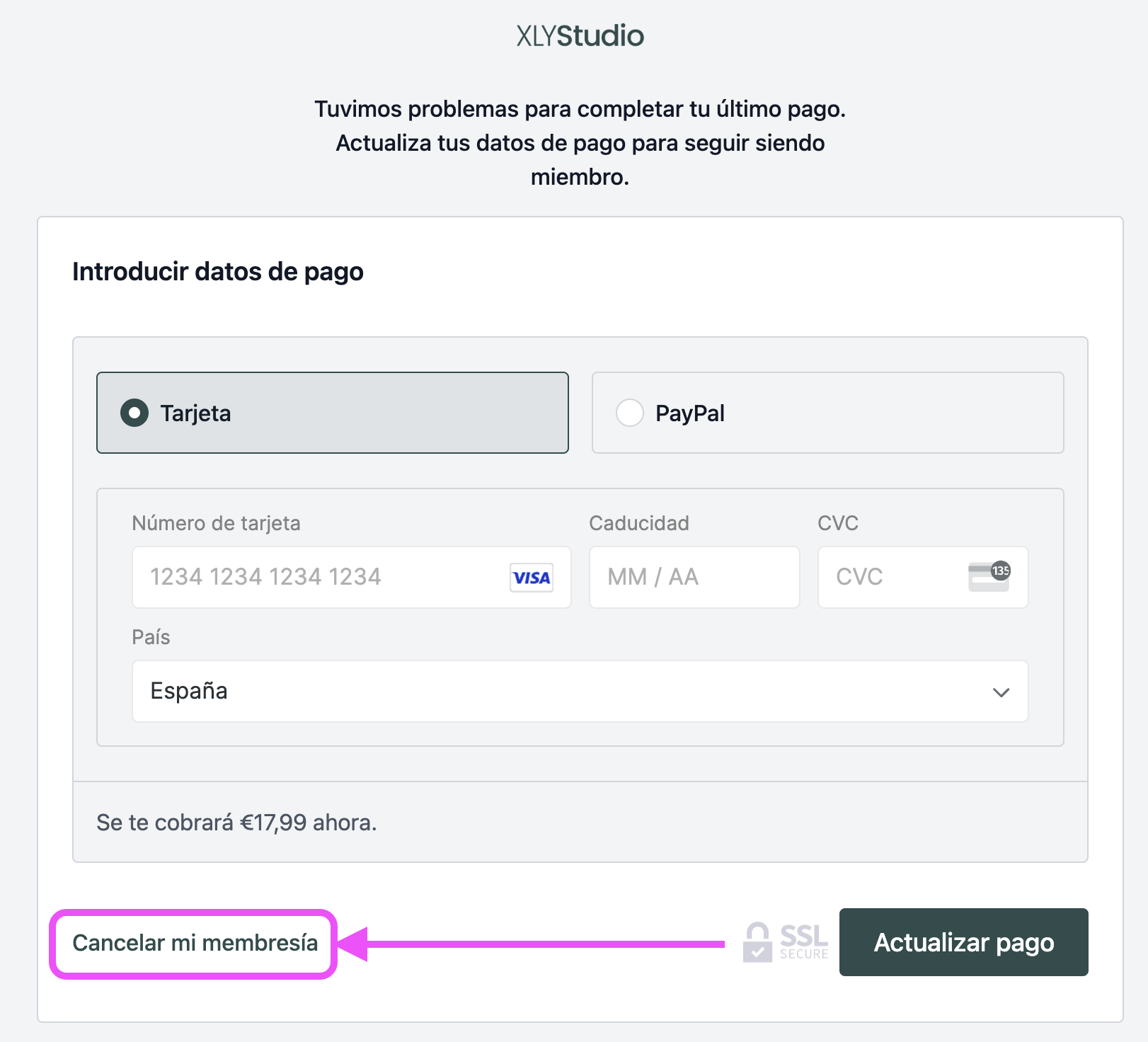Click Cancelar mi membresía link
1148x1042 pixels.
tap(195, 943)
